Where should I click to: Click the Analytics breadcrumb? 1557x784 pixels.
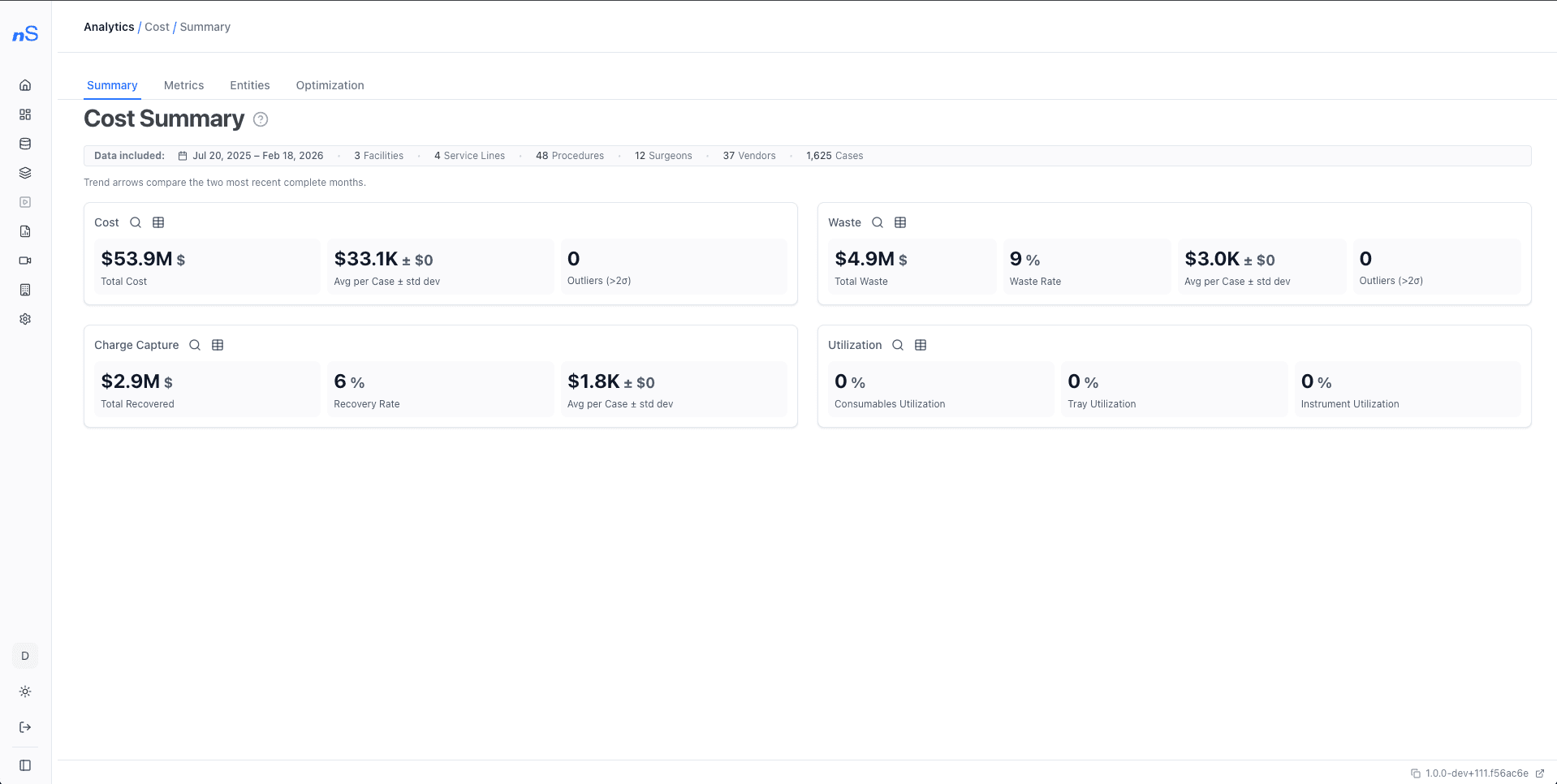[x=109, y=27]
